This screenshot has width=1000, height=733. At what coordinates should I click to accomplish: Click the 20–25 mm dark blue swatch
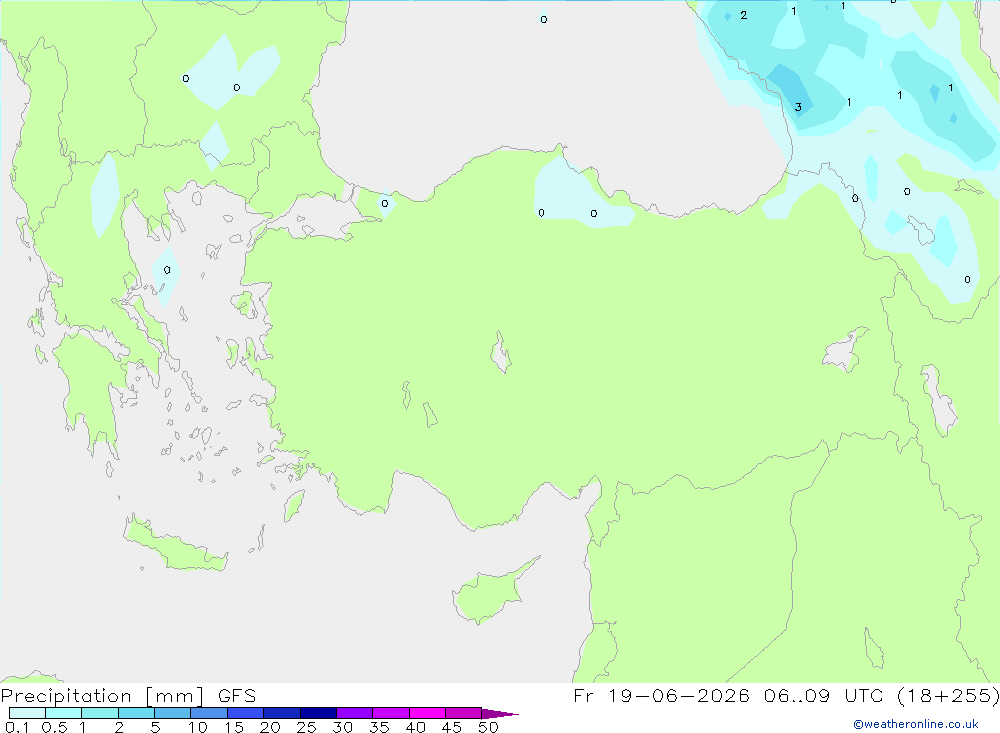[x=281, y=713]
